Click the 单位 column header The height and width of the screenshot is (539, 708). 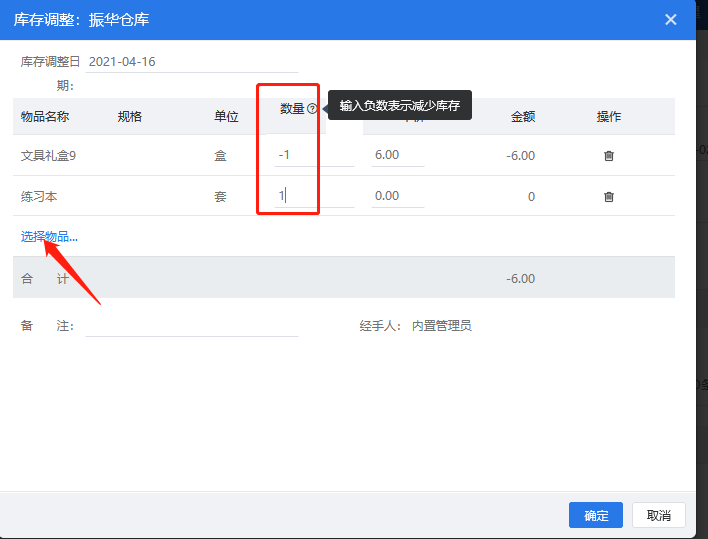coord(226,117)
